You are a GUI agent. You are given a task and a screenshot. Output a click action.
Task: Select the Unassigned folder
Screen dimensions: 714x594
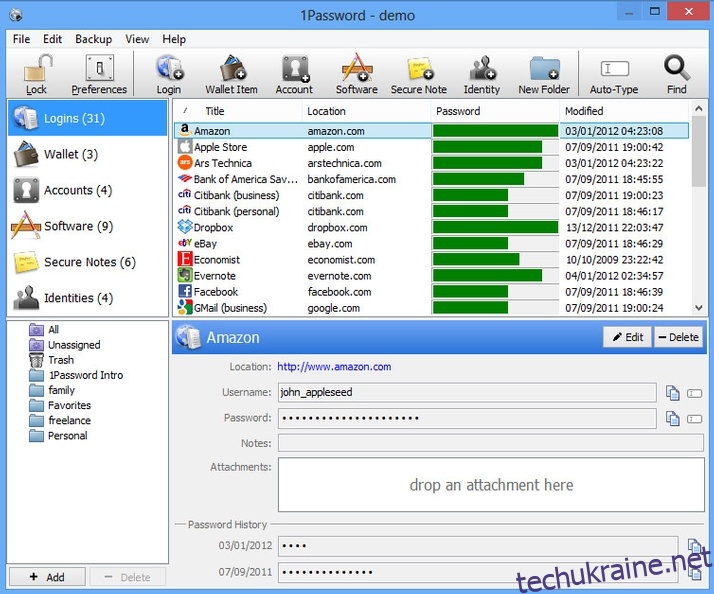(x=65, y=345)
